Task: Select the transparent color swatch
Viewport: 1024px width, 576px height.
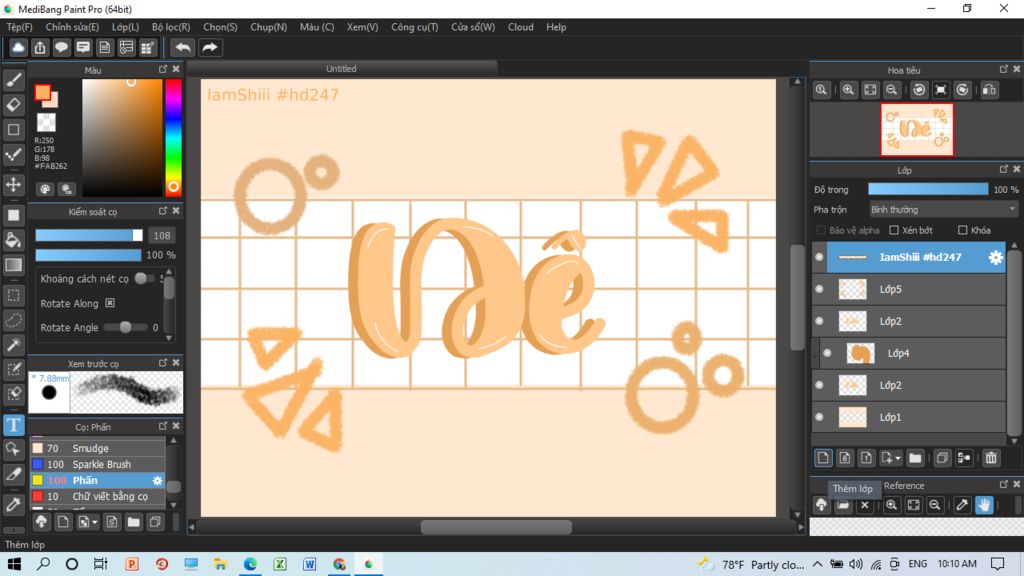Action: click(x=46, y=122)
